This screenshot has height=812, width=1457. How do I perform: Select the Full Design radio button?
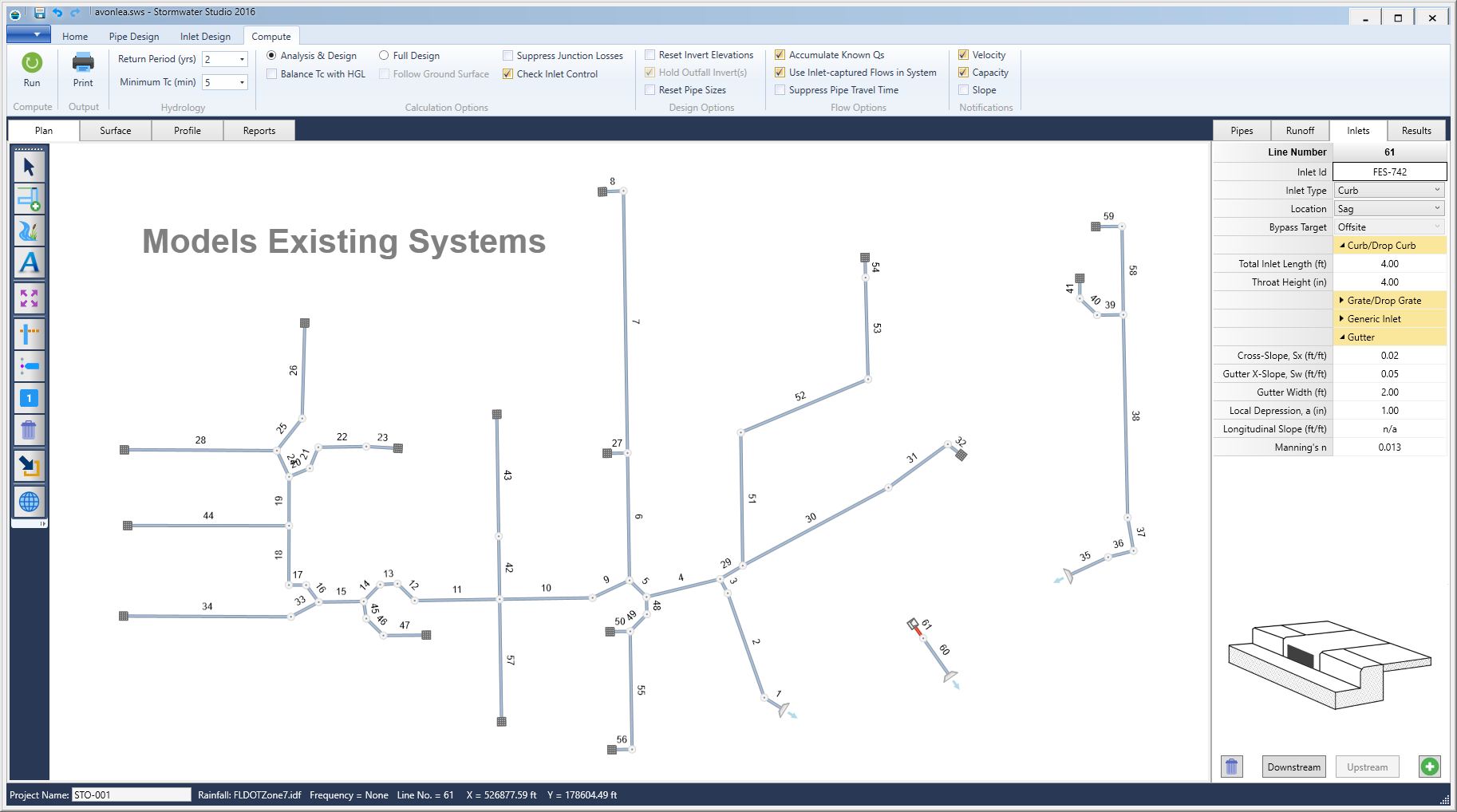coord(385,55)
